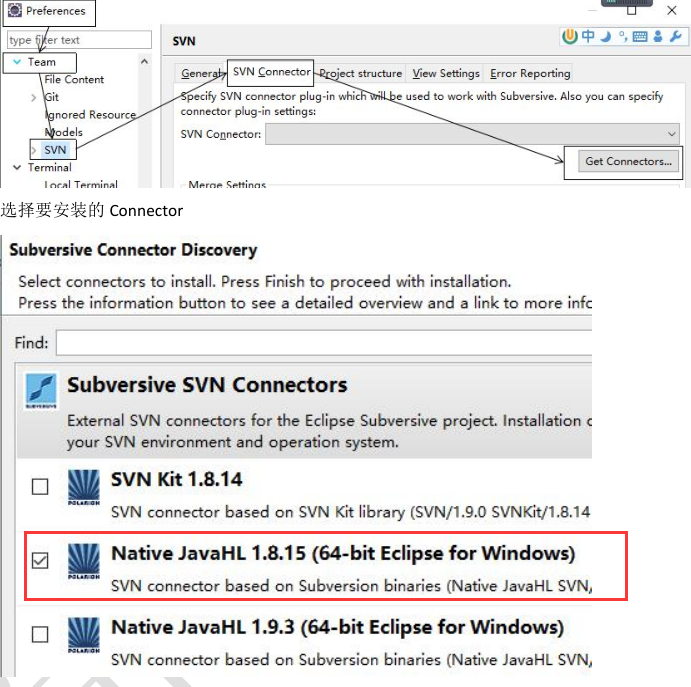Maximize the Preferences window
This screenshot has height=687, width=691.
(x=632, y=10)
